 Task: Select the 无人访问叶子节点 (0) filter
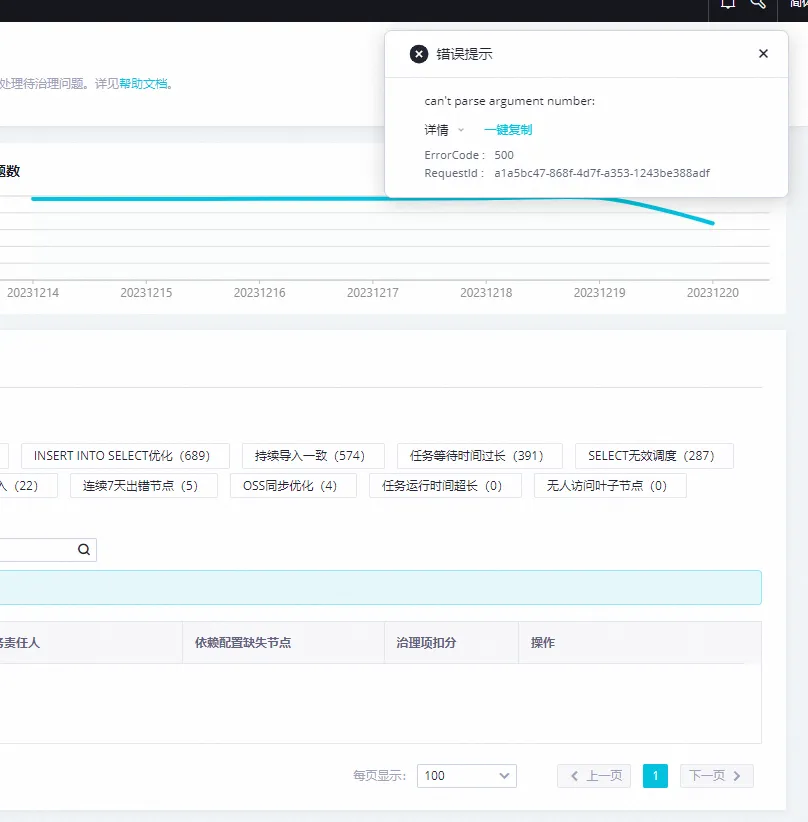(x=610, y=485)
